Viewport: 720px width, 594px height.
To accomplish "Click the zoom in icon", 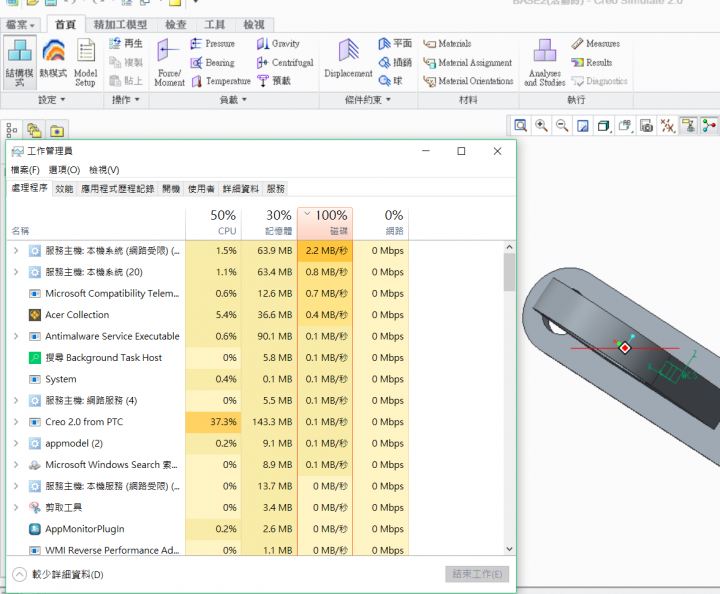I will click(541, 125).
